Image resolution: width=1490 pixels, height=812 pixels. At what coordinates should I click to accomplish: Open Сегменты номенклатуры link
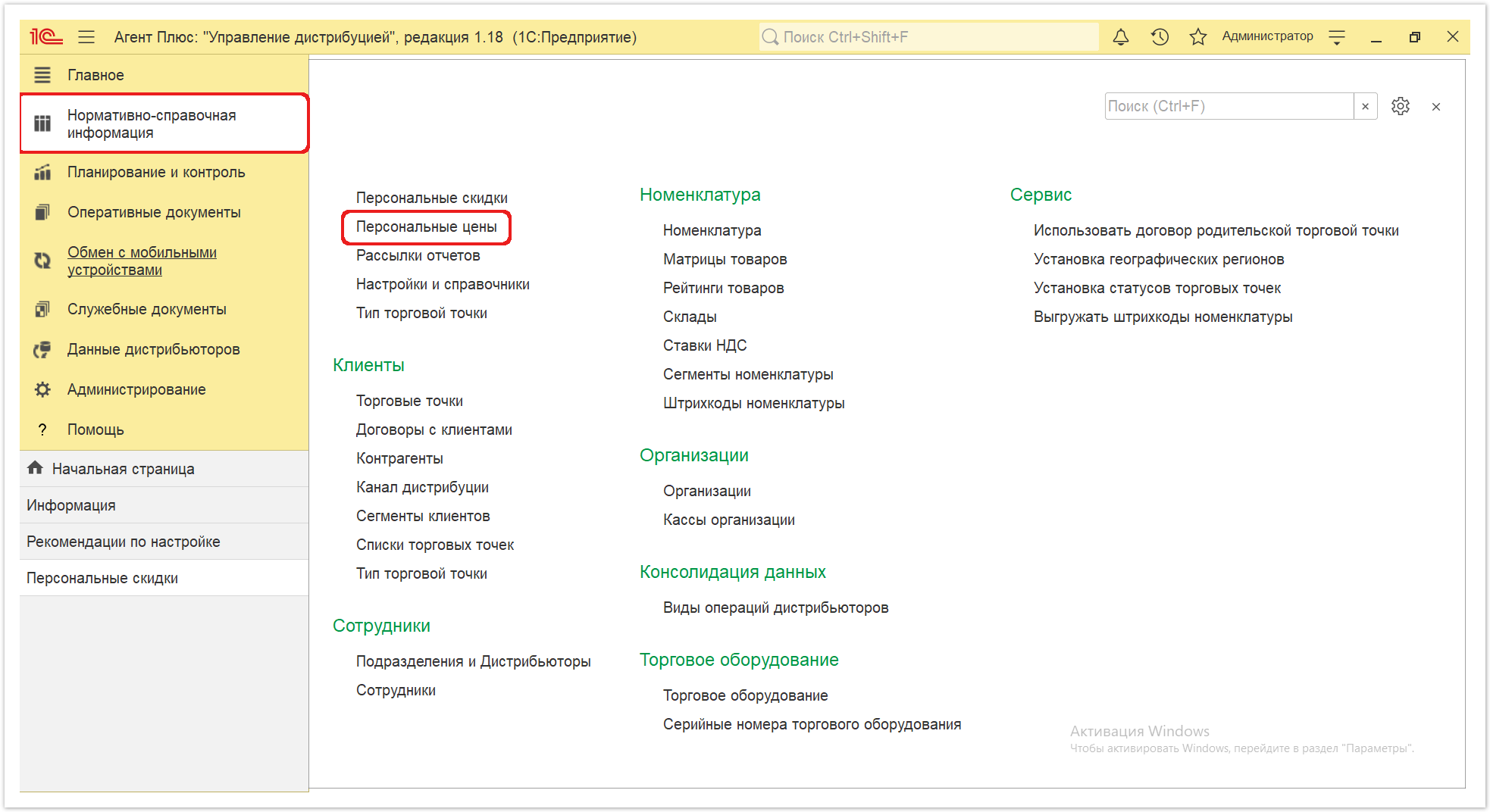click(x=748, y=374)
